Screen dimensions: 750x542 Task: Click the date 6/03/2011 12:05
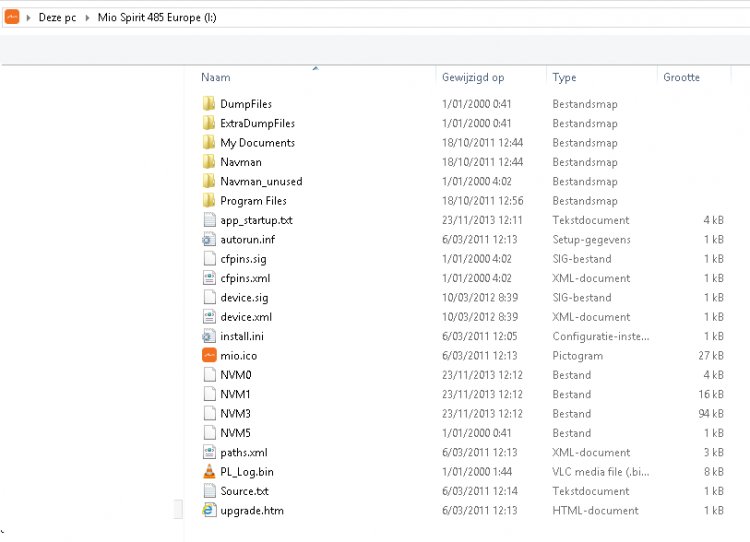pos(479,336)
